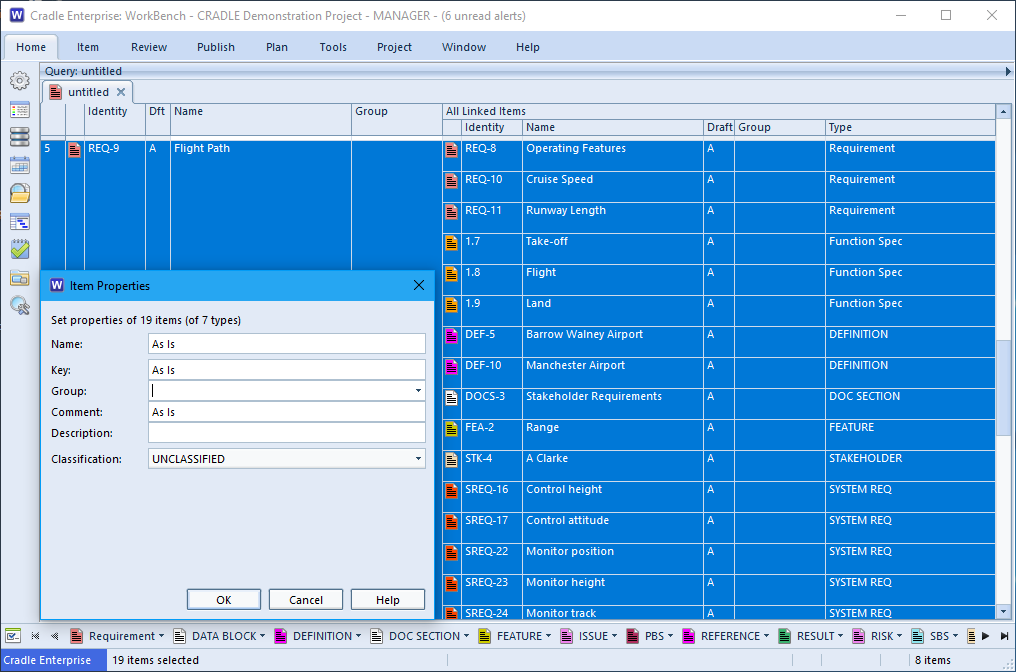The width and height of the screenshot is (1016, 672).
Task: Click the Description input field
Action: coord(286,433)
